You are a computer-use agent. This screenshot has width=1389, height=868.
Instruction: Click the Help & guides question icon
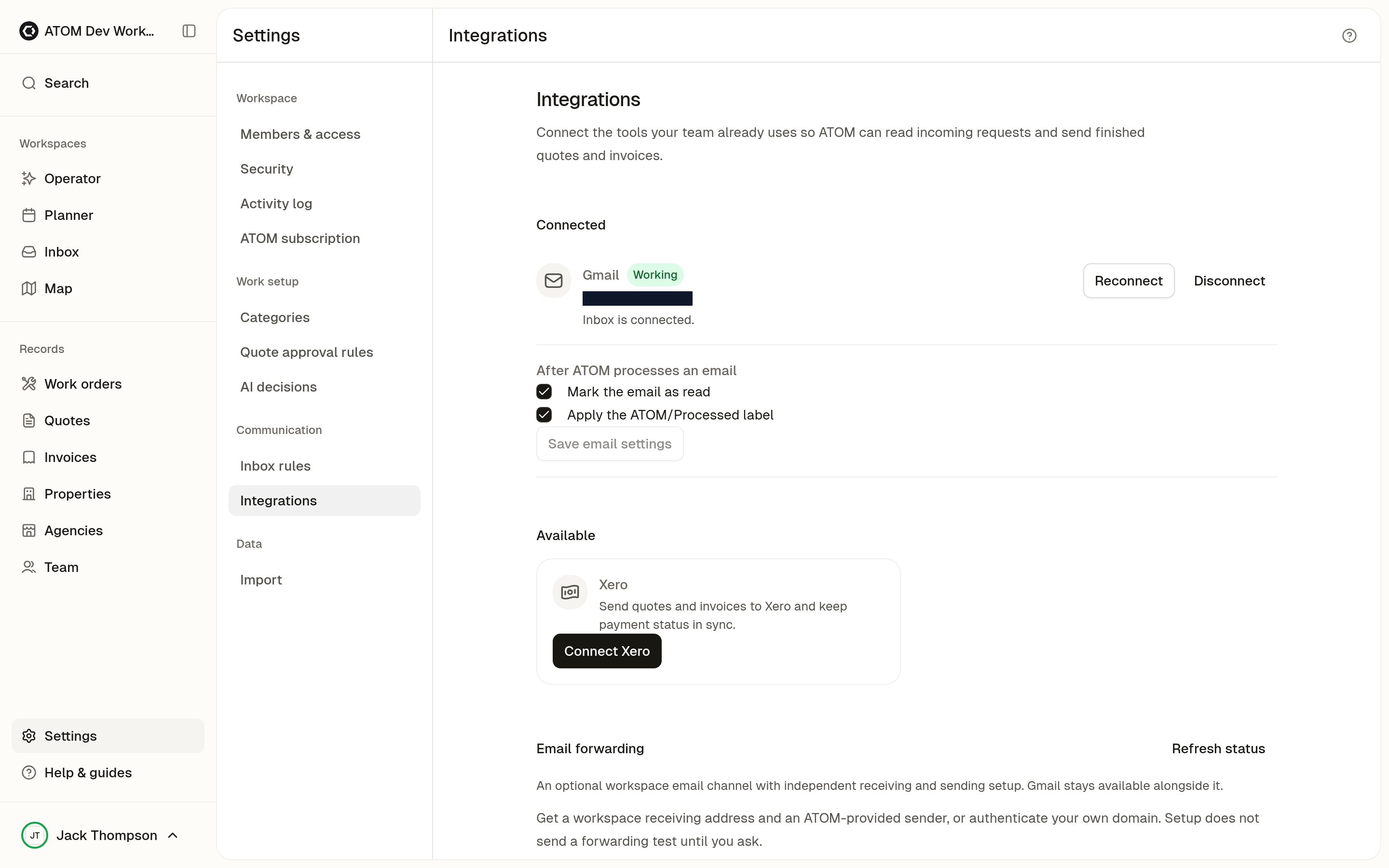point(29,773)
